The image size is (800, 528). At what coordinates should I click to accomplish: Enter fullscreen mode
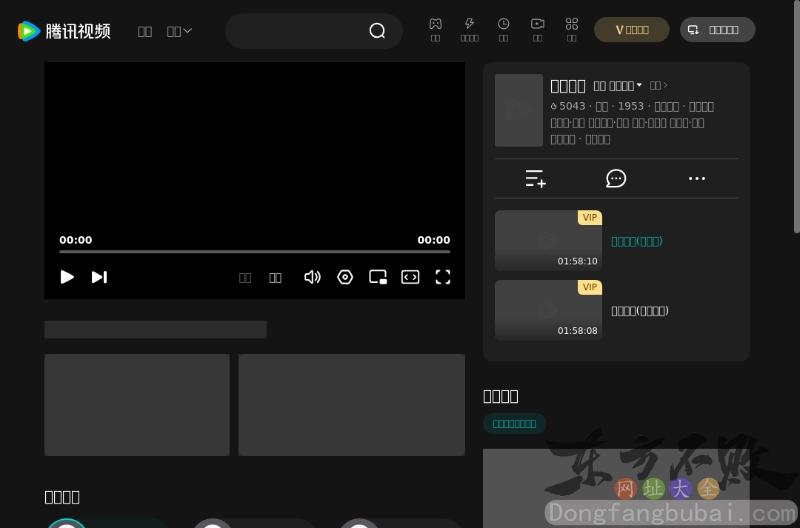tap(443, 277)
